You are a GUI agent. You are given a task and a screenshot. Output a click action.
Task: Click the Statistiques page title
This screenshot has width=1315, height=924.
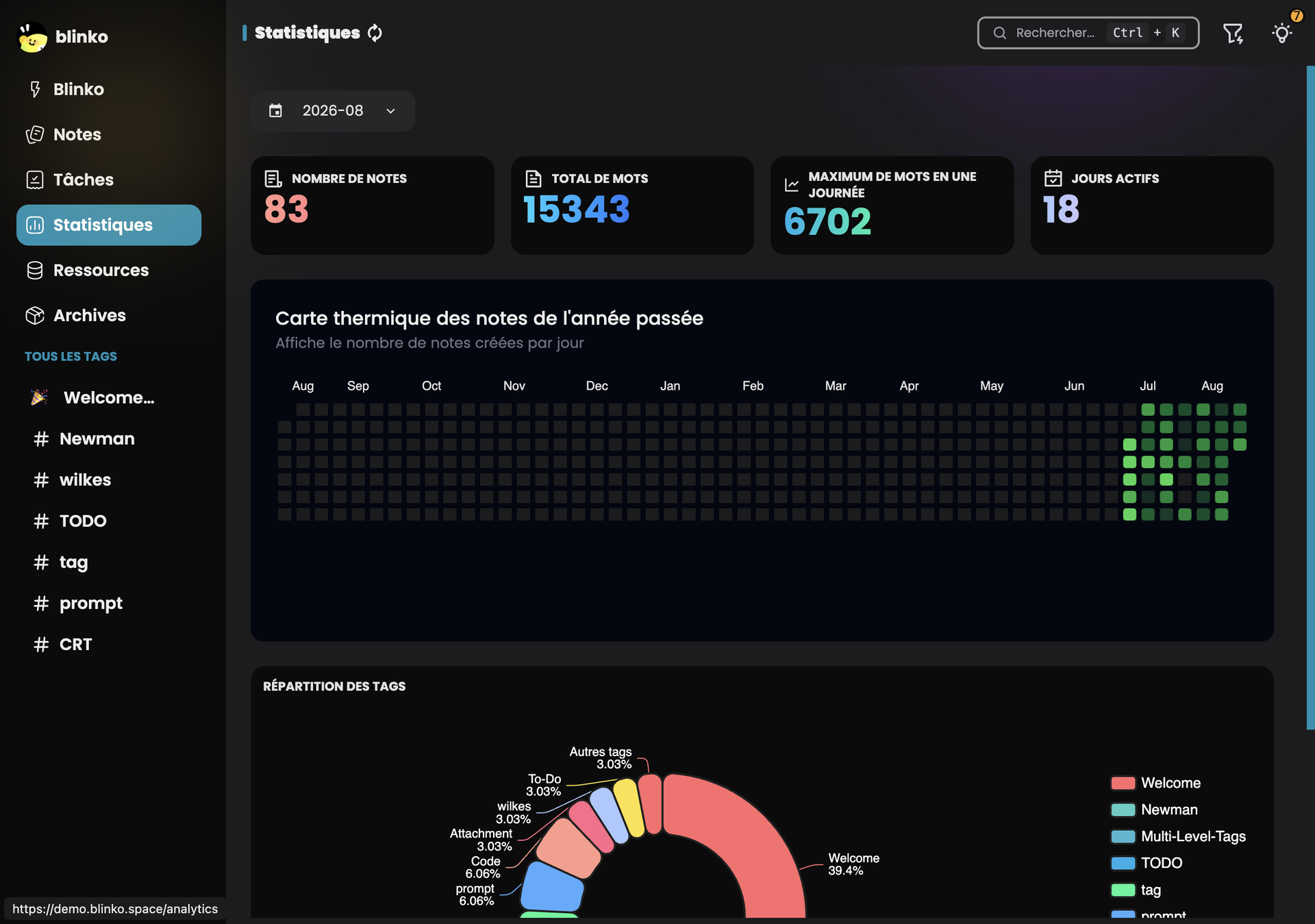(307, 33)
